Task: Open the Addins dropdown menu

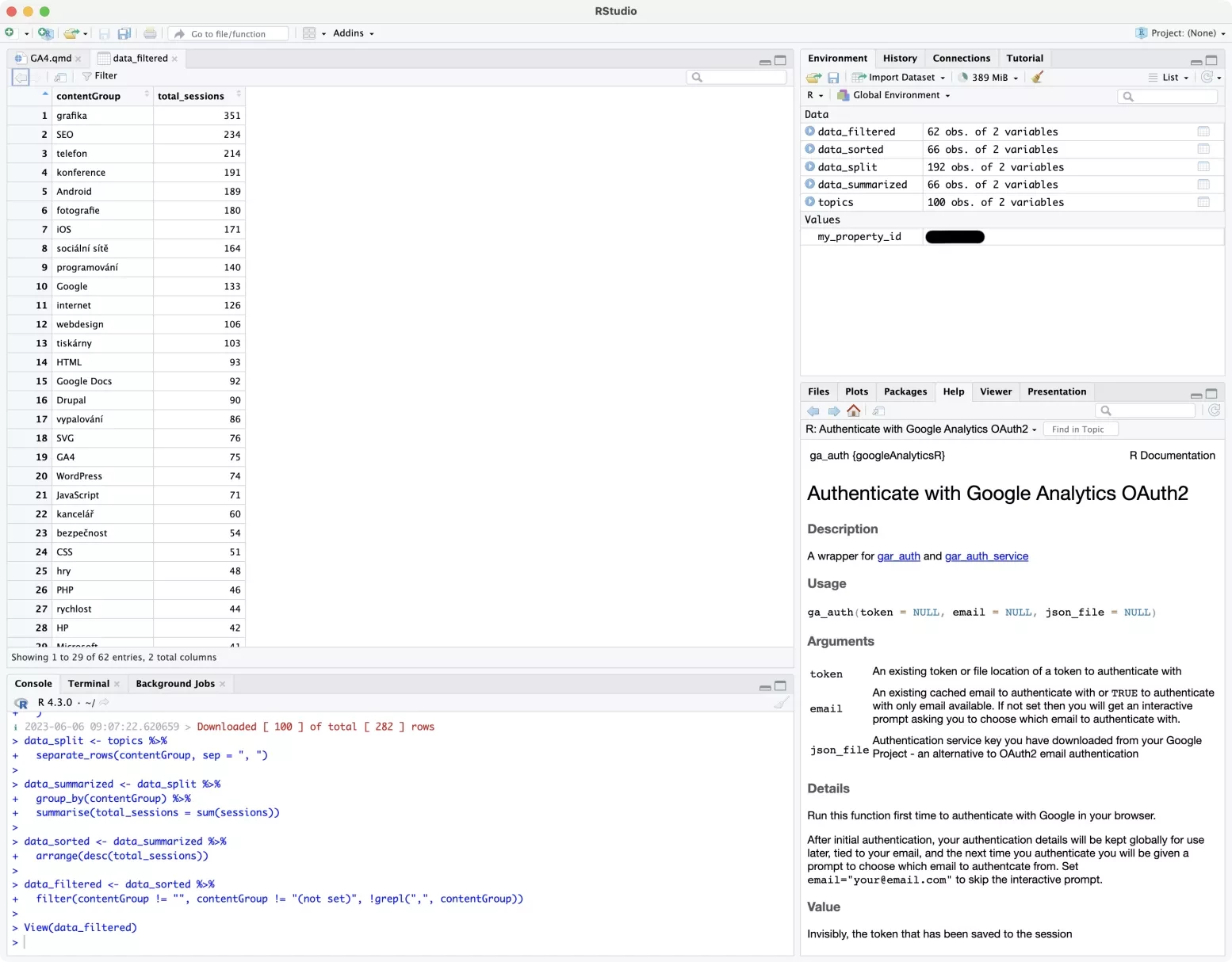Action: (353, 33)
